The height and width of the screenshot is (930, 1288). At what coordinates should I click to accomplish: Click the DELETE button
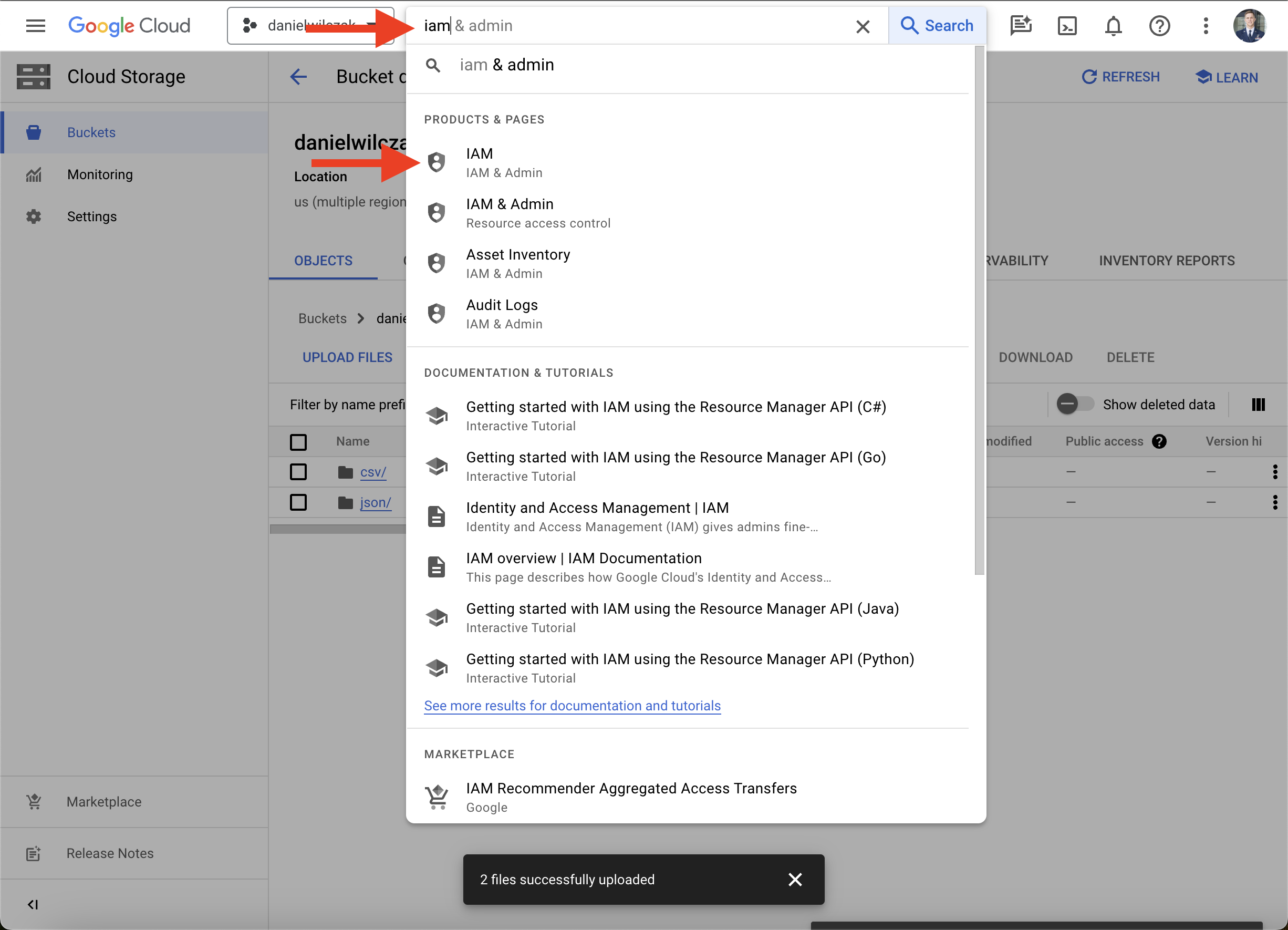click(1130, 357)
